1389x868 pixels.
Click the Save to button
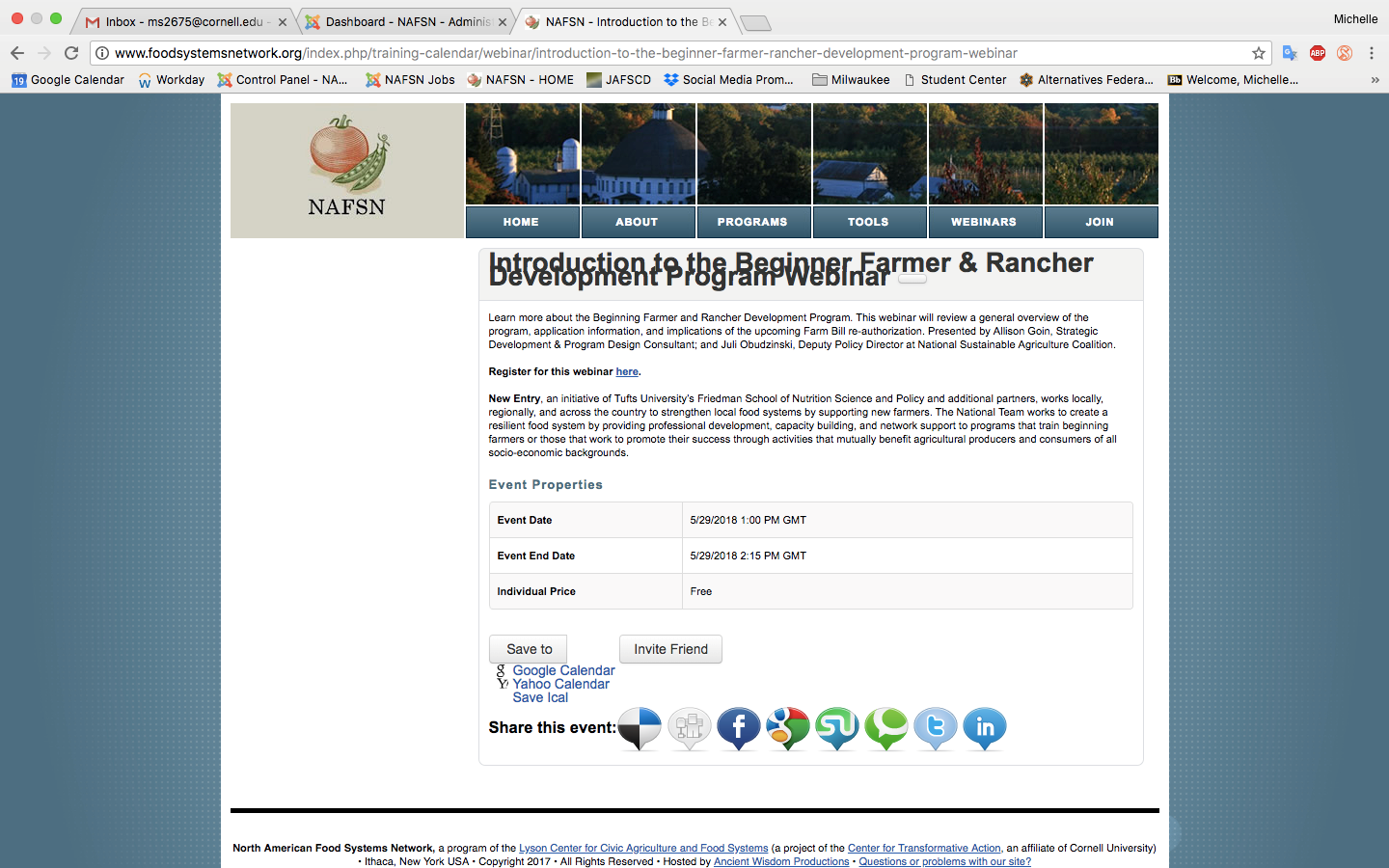click(528, 649)
